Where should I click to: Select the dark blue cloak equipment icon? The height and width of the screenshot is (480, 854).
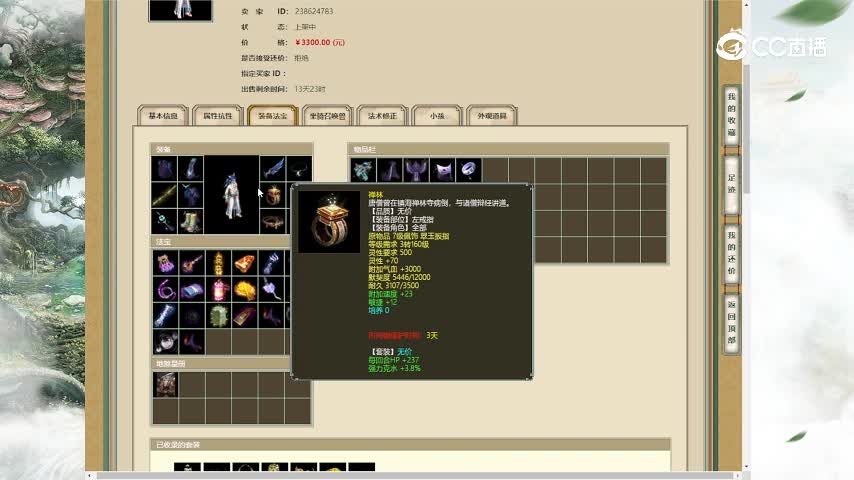pyautogui.click(x=190, y=195)
